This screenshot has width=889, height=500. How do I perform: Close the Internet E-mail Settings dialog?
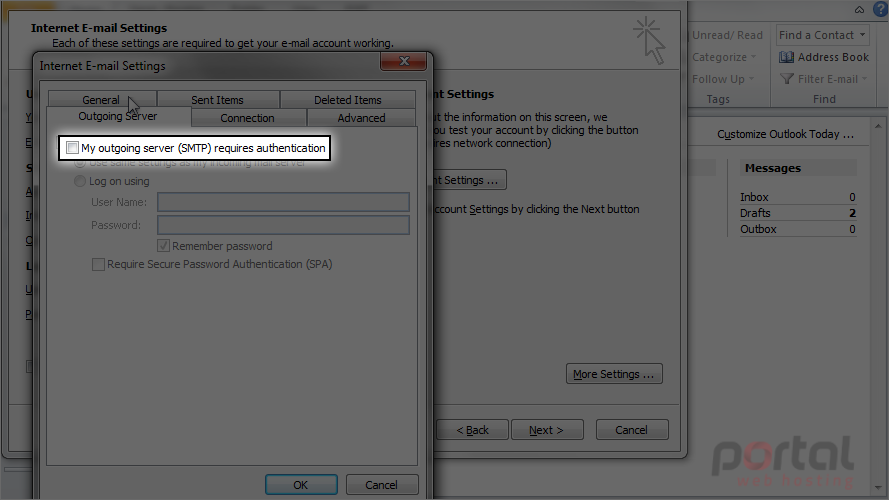[404, 61]
